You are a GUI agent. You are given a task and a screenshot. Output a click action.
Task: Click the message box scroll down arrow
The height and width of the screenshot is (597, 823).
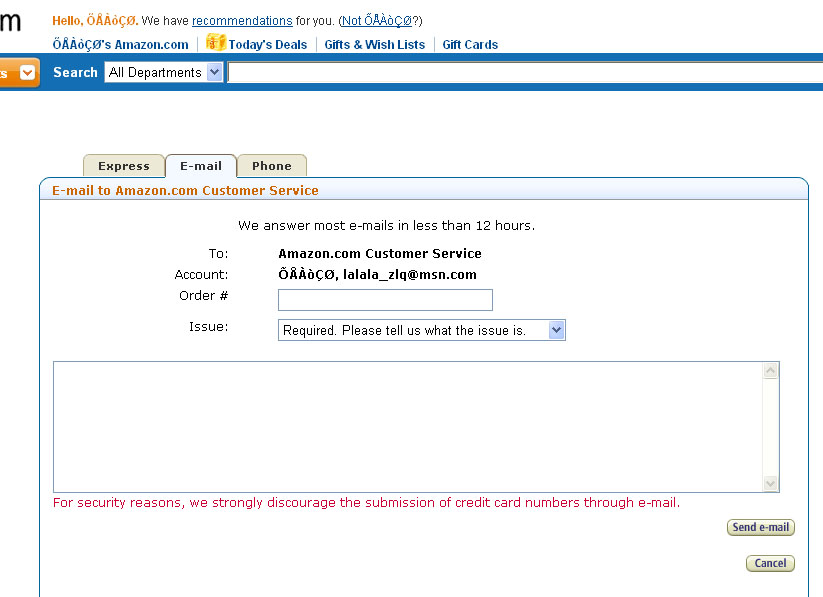[770, 483]
